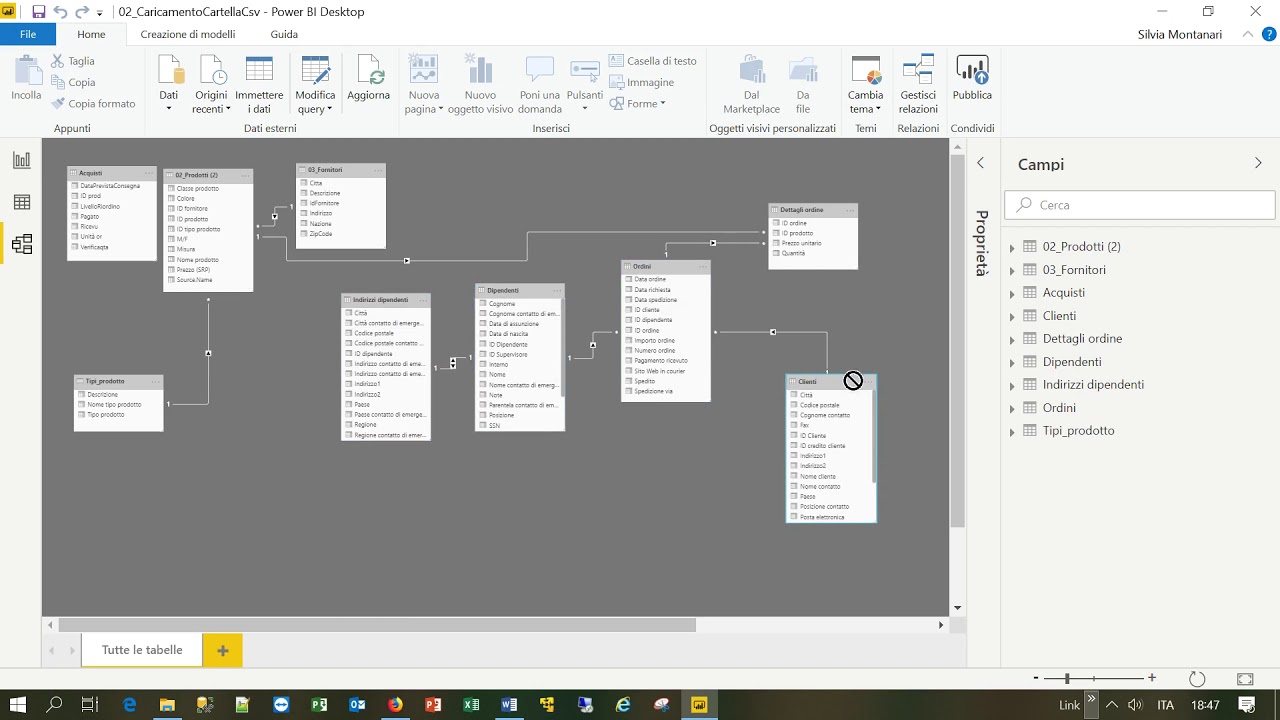The height and width of the screenshot is (720, 1280).
Task: Undo with quick-access toolbar arrow
Action: click(x=60, y=12)
